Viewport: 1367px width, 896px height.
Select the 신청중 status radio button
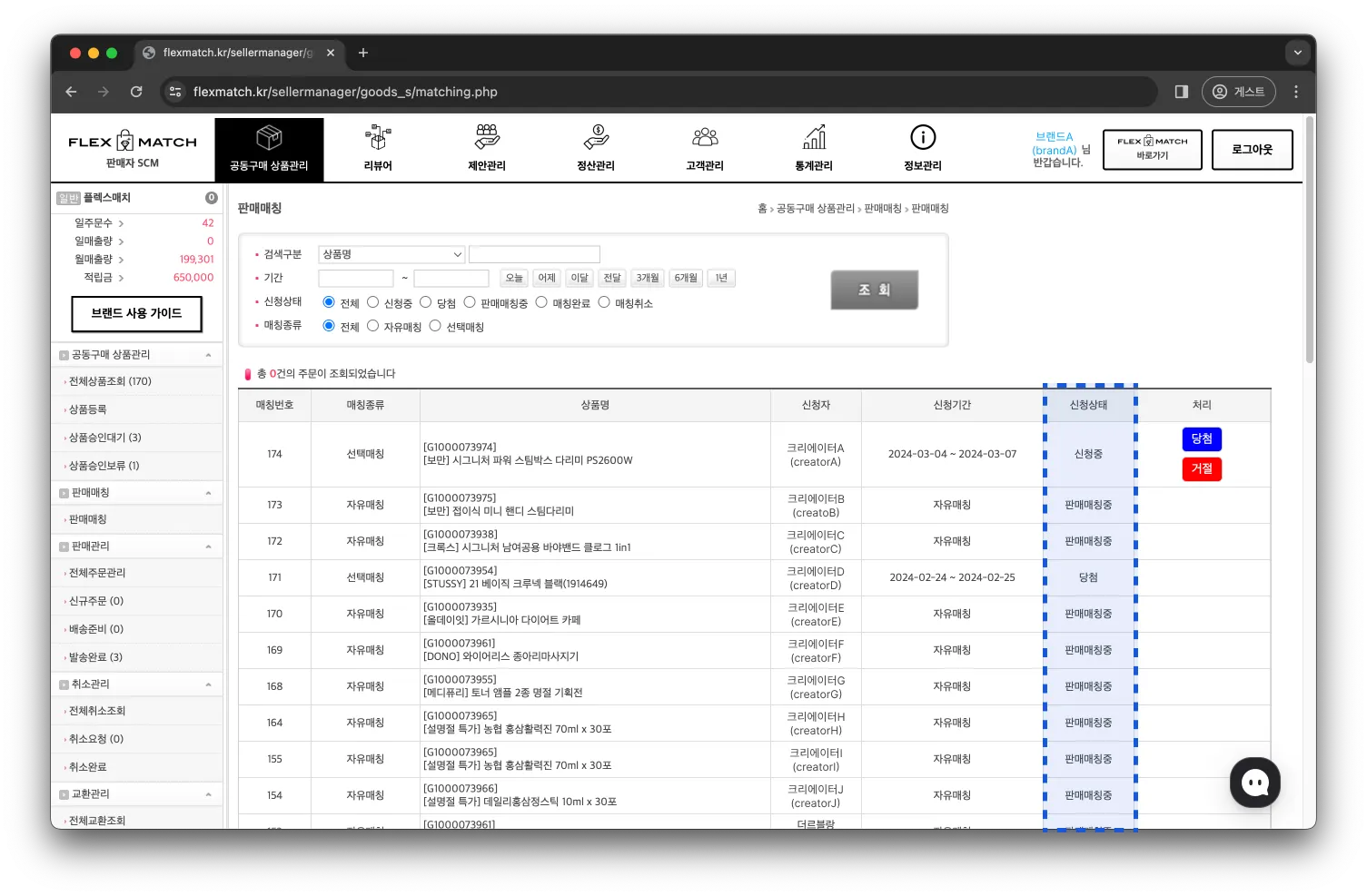tap(372, 302)
